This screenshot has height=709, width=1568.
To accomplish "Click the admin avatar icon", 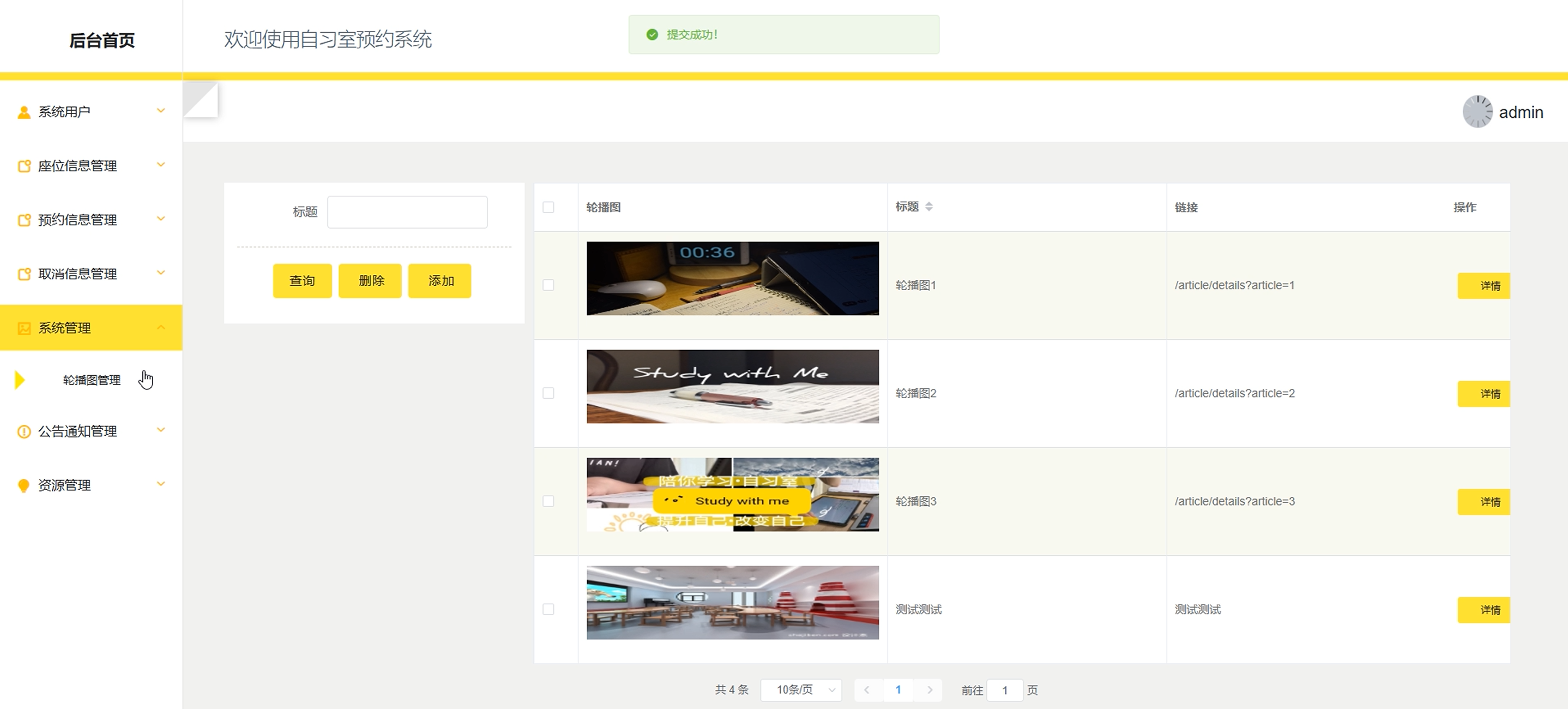I will click(x=1477, y=111).
